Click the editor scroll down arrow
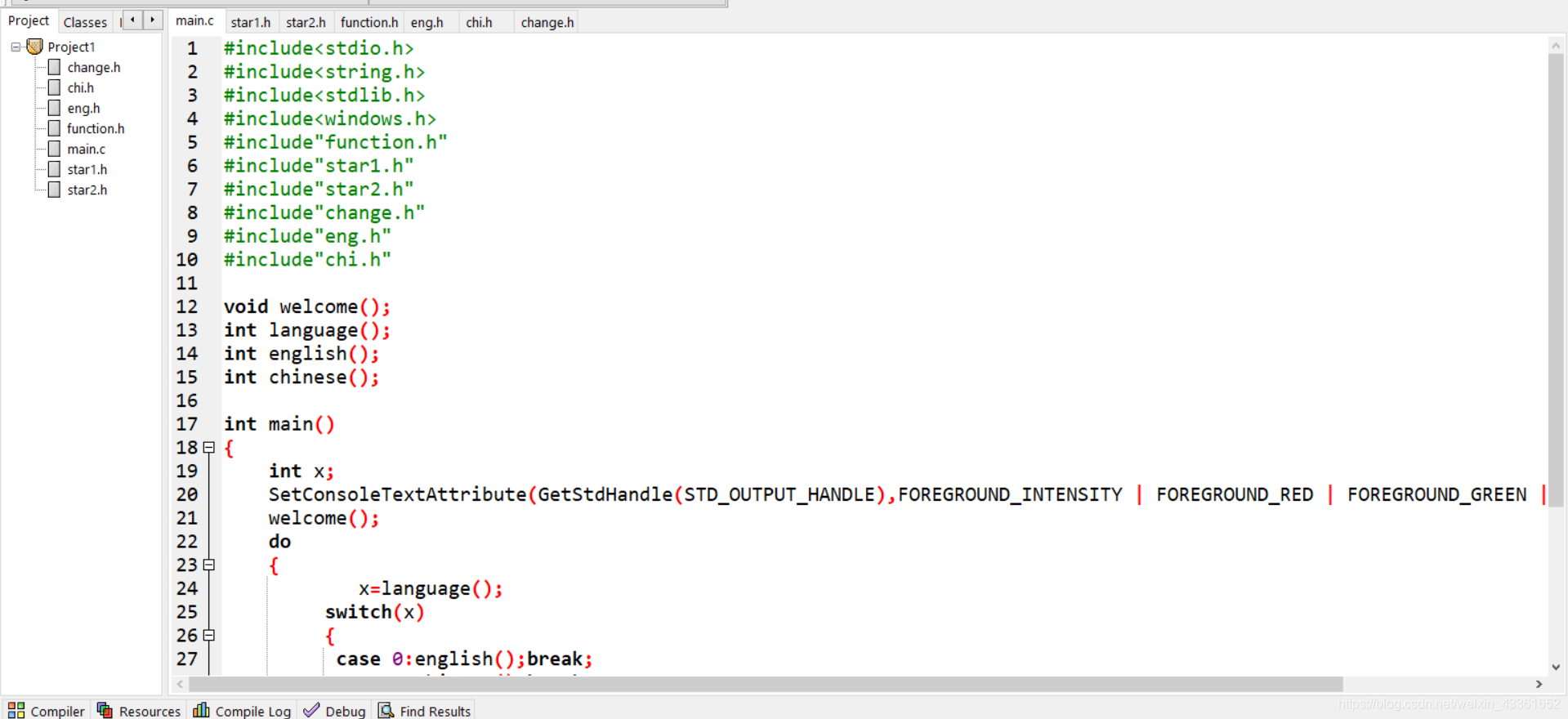The width and height of the screenshot is (1568, 719). [1556, 667]
